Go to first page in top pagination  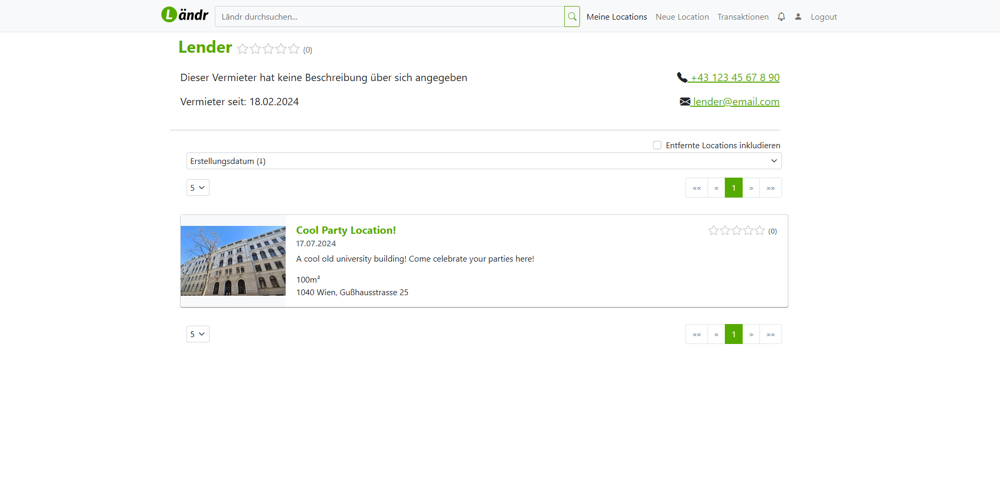tap(696, 187)
